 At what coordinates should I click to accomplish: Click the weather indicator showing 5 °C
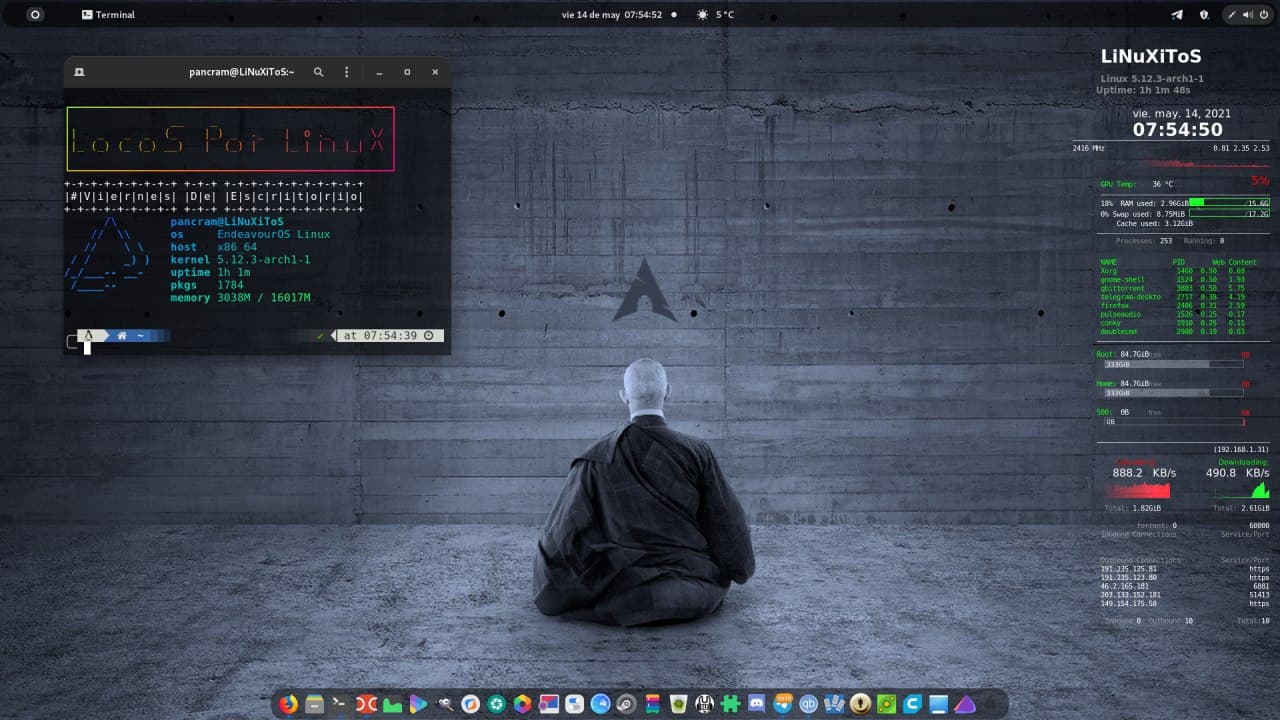716,15
